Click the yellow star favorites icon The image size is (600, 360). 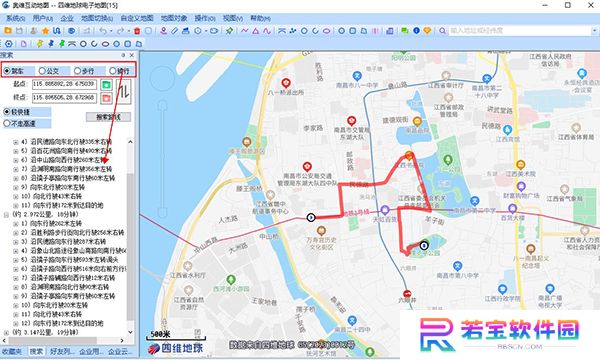pyautogui.click(x=46, y=31)
